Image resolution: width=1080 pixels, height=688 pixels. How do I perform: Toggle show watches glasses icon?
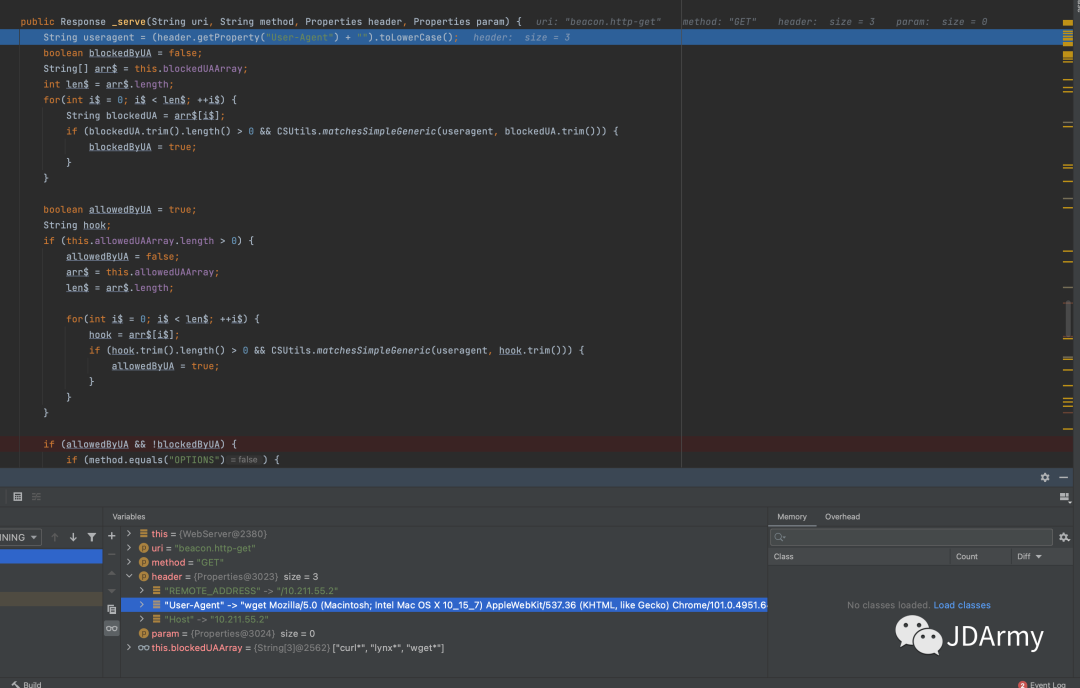112,628
